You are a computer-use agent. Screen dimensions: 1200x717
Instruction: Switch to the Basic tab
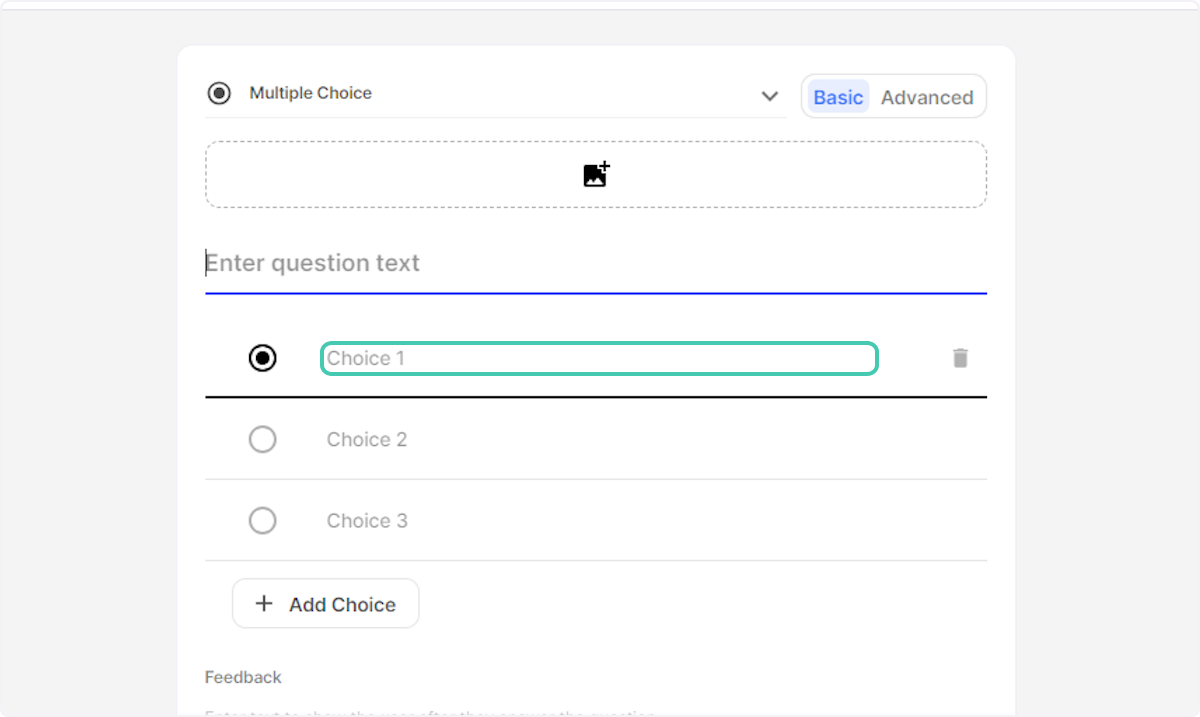(x=837, y=96)
